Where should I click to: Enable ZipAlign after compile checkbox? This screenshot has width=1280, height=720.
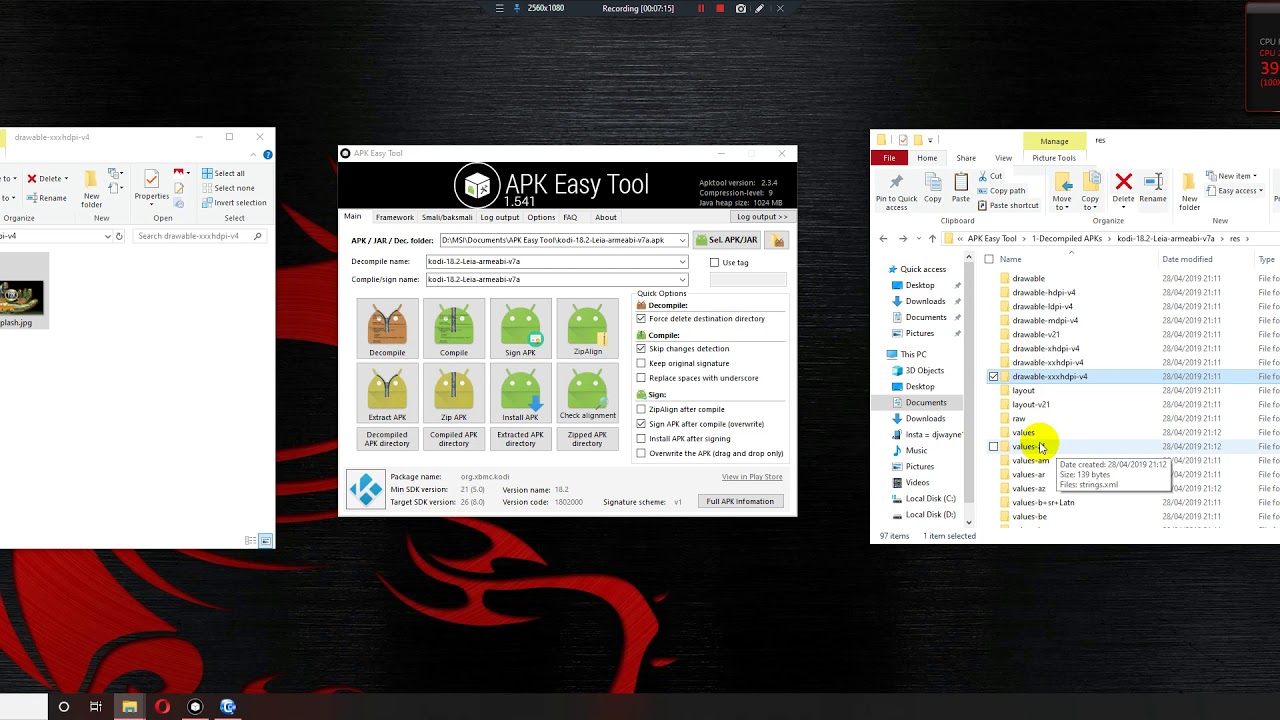tap(641, 409)
